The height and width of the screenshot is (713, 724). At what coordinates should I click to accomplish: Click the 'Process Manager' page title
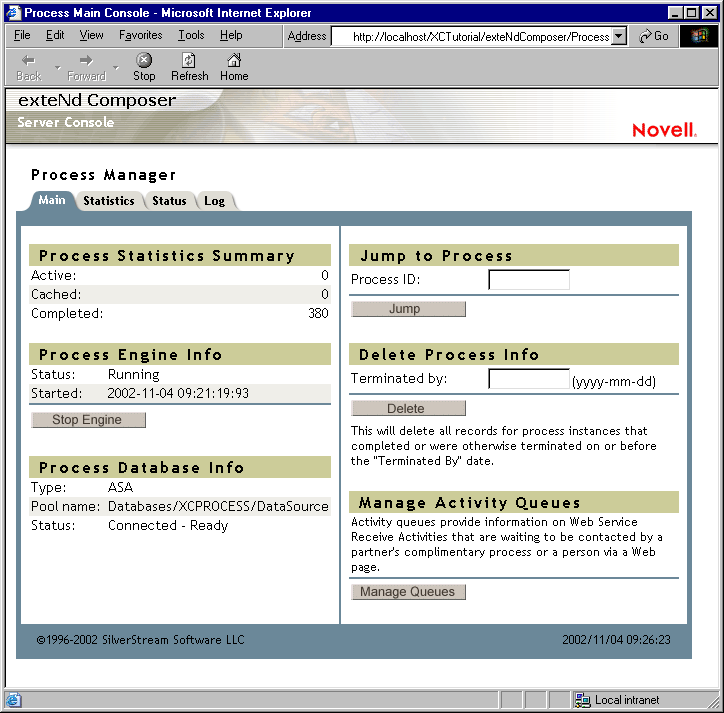coord(103,175)
